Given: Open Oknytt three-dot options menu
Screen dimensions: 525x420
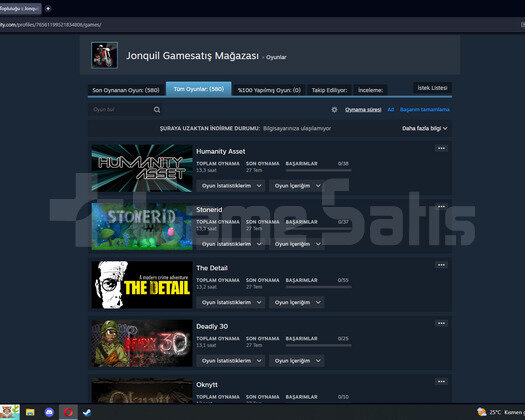Looking at the screenshot, I should click(x=441, y=381).
